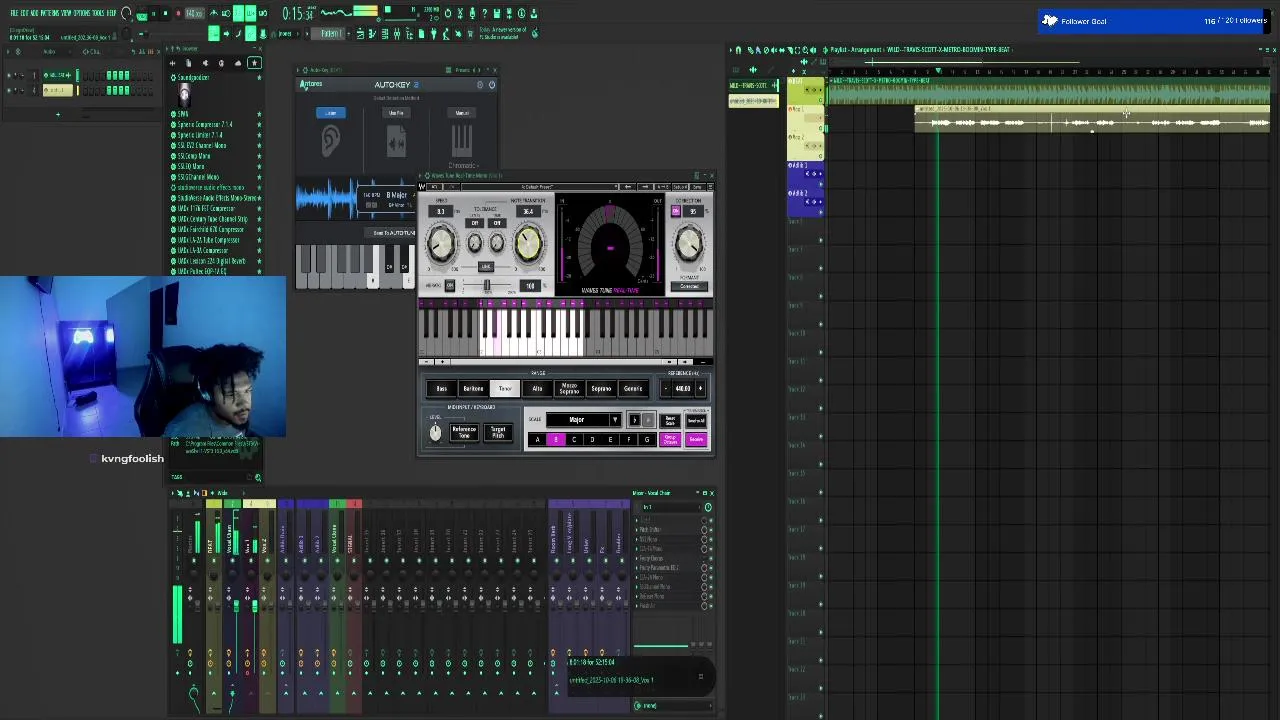
Task: Click the Target Pitch button
Action: point(498,431)
